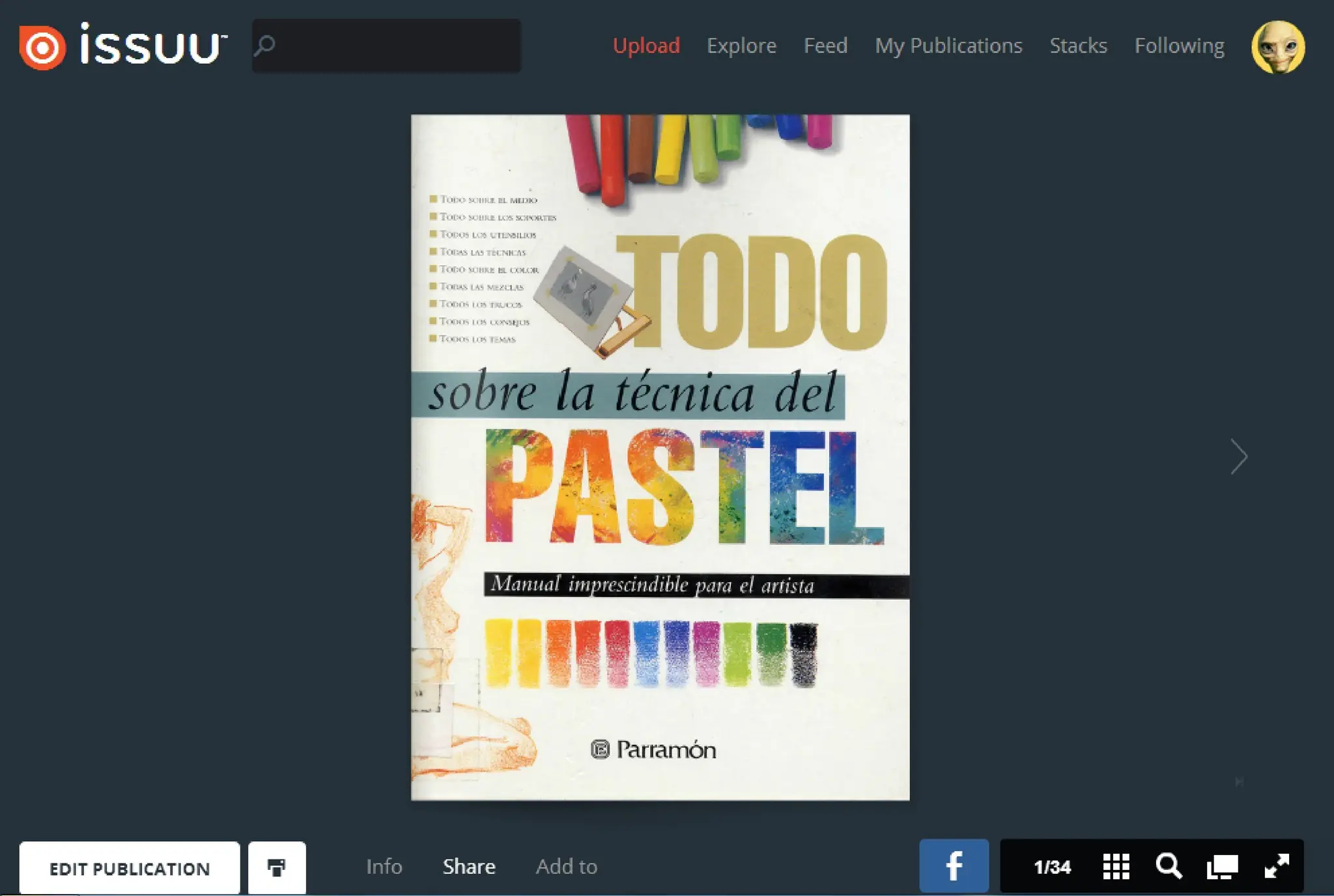Image resolution: width=1334 pixels, height=896 pixels.
Task: Open the Add to tab
Action: point(566,867)
